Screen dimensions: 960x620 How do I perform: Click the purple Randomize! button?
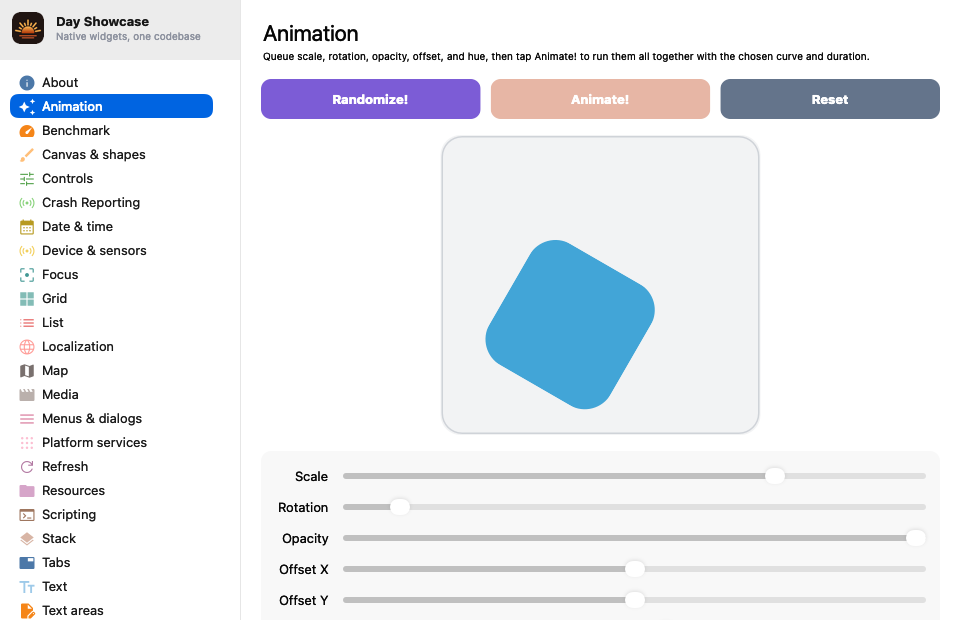(370, 99)
